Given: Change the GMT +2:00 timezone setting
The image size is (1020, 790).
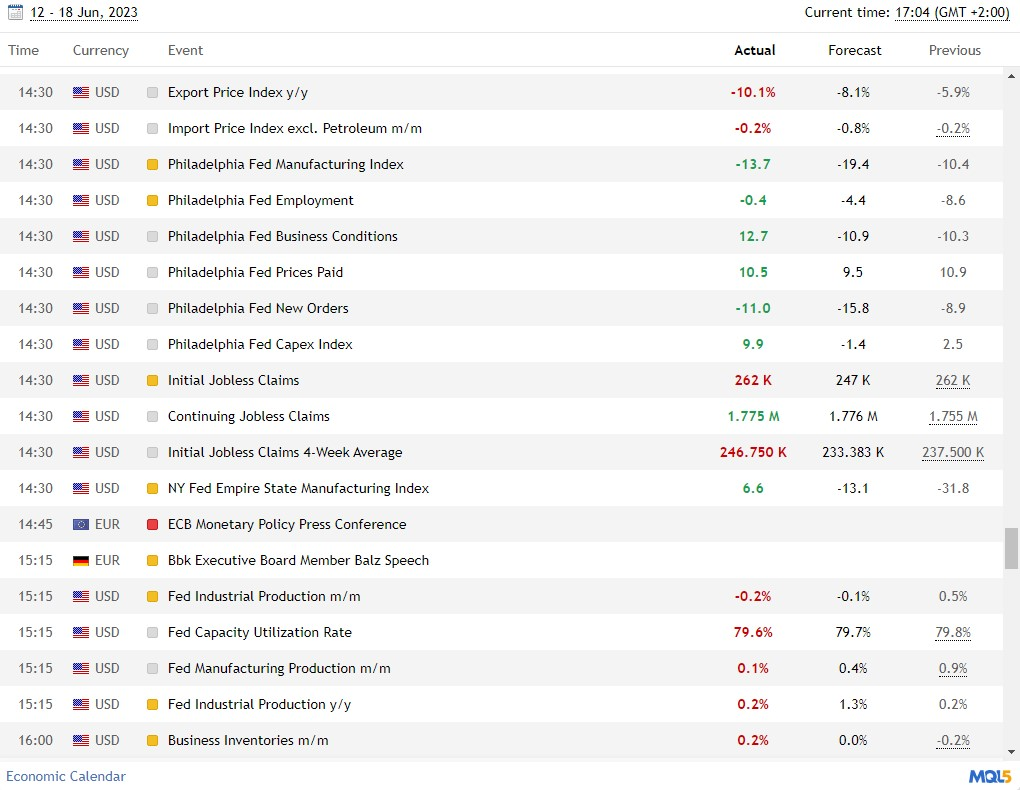Looking at the screenshot, I should pyautogui.click(x=952, y=13).
